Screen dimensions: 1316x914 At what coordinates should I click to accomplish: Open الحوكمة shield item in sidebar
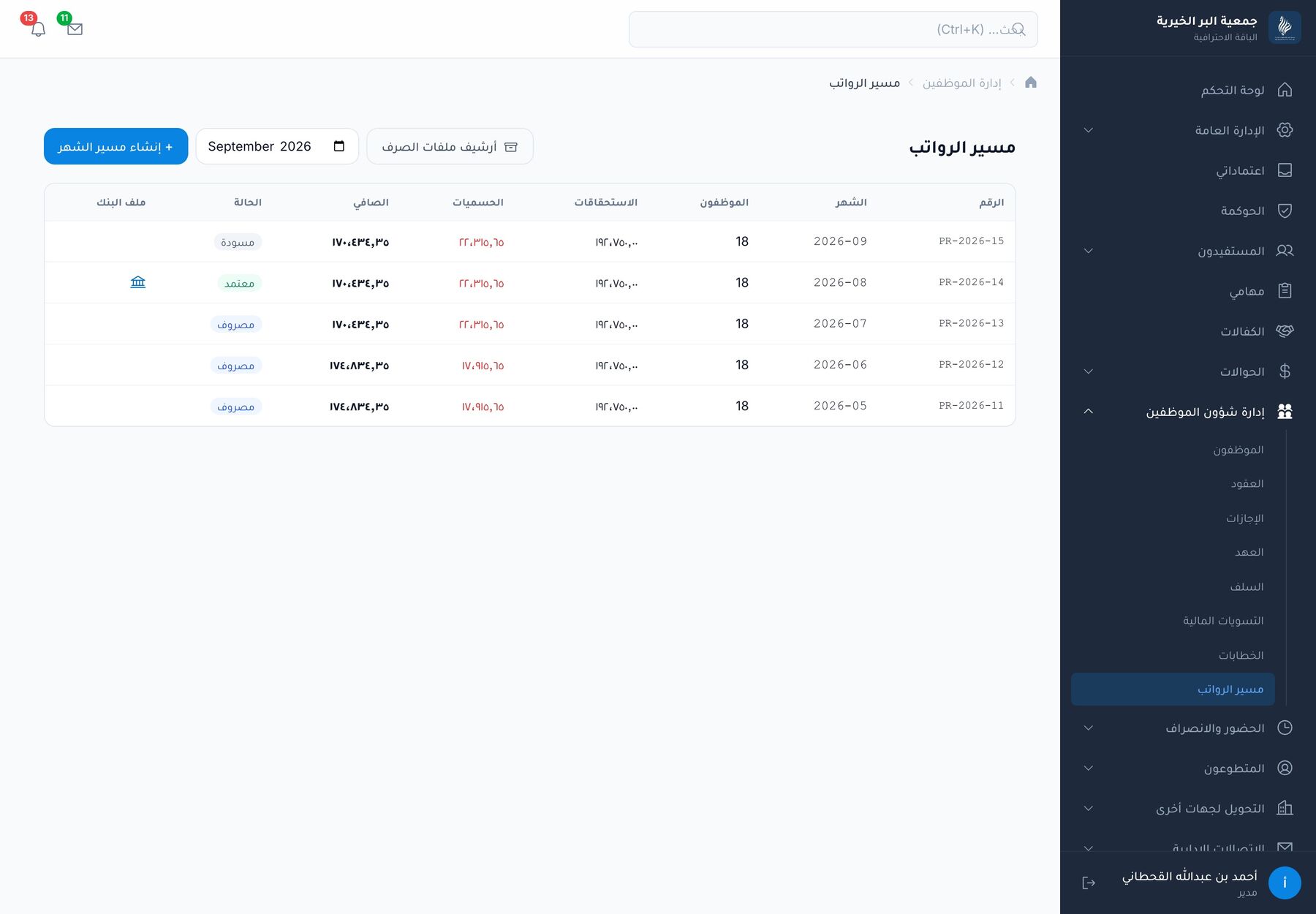(1173, 211)
